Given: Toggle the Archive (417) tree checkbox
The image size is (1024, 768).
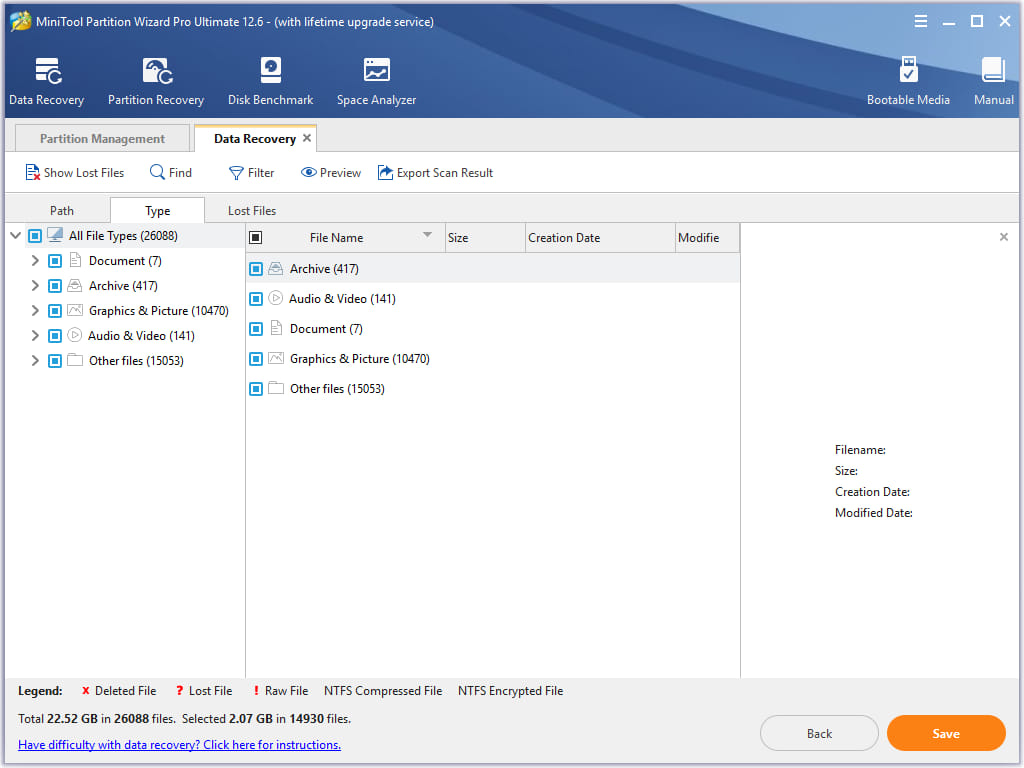Looking at the screenshot, I should [55, 285].
